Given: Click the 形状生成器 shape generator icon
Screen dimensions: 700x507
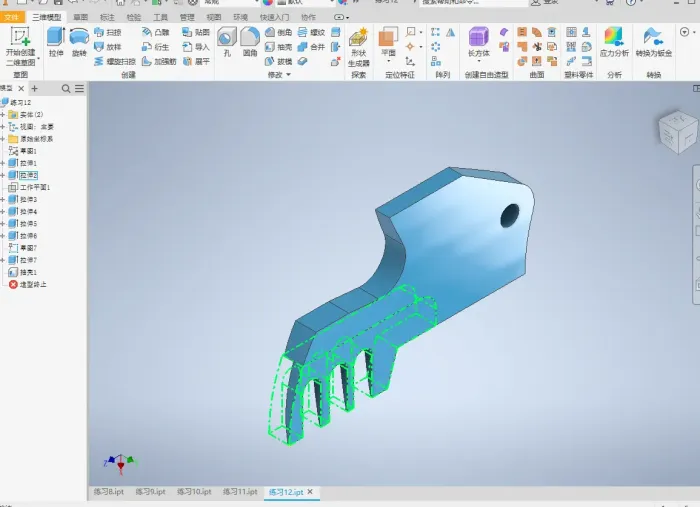Looking at the screenshot, I should pos(358,45).
